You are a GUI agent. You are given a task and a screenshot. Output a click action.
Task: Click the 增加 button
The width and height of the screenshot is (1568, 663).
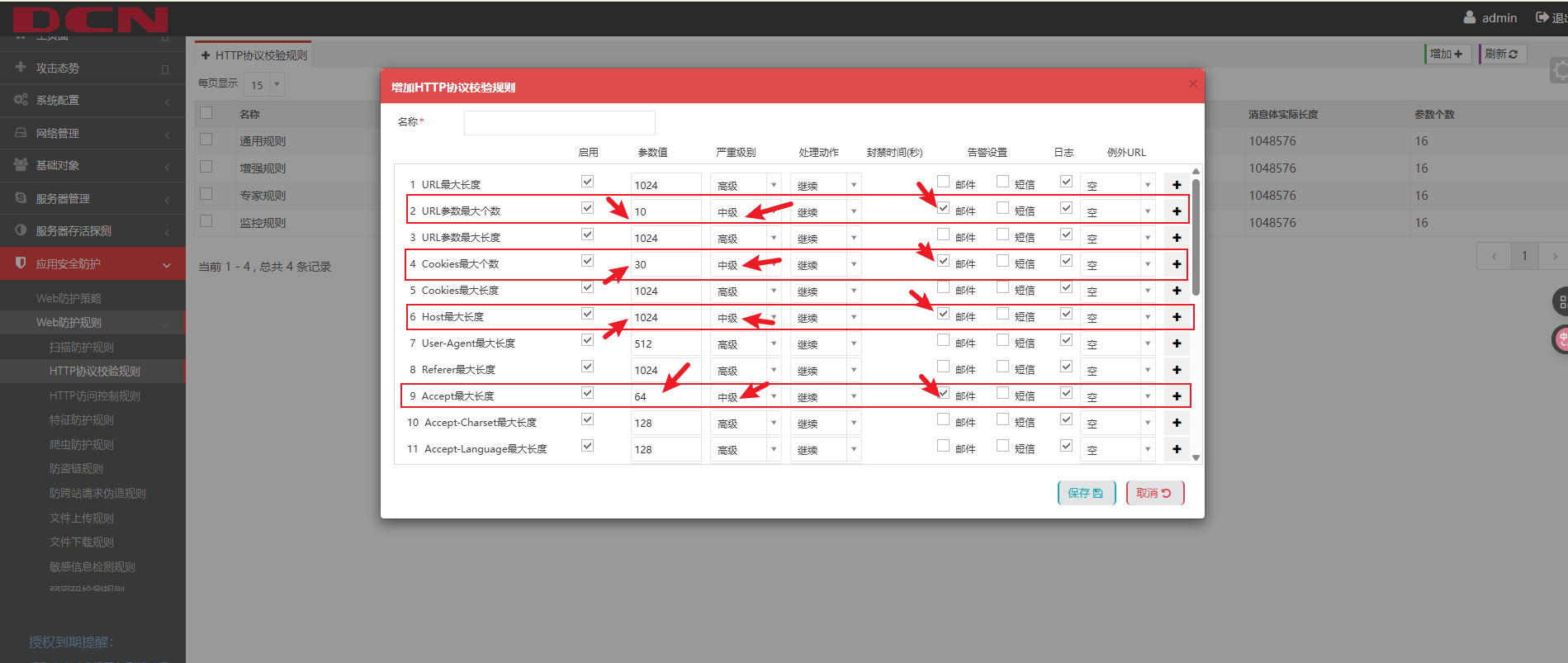coord(1448,54)
